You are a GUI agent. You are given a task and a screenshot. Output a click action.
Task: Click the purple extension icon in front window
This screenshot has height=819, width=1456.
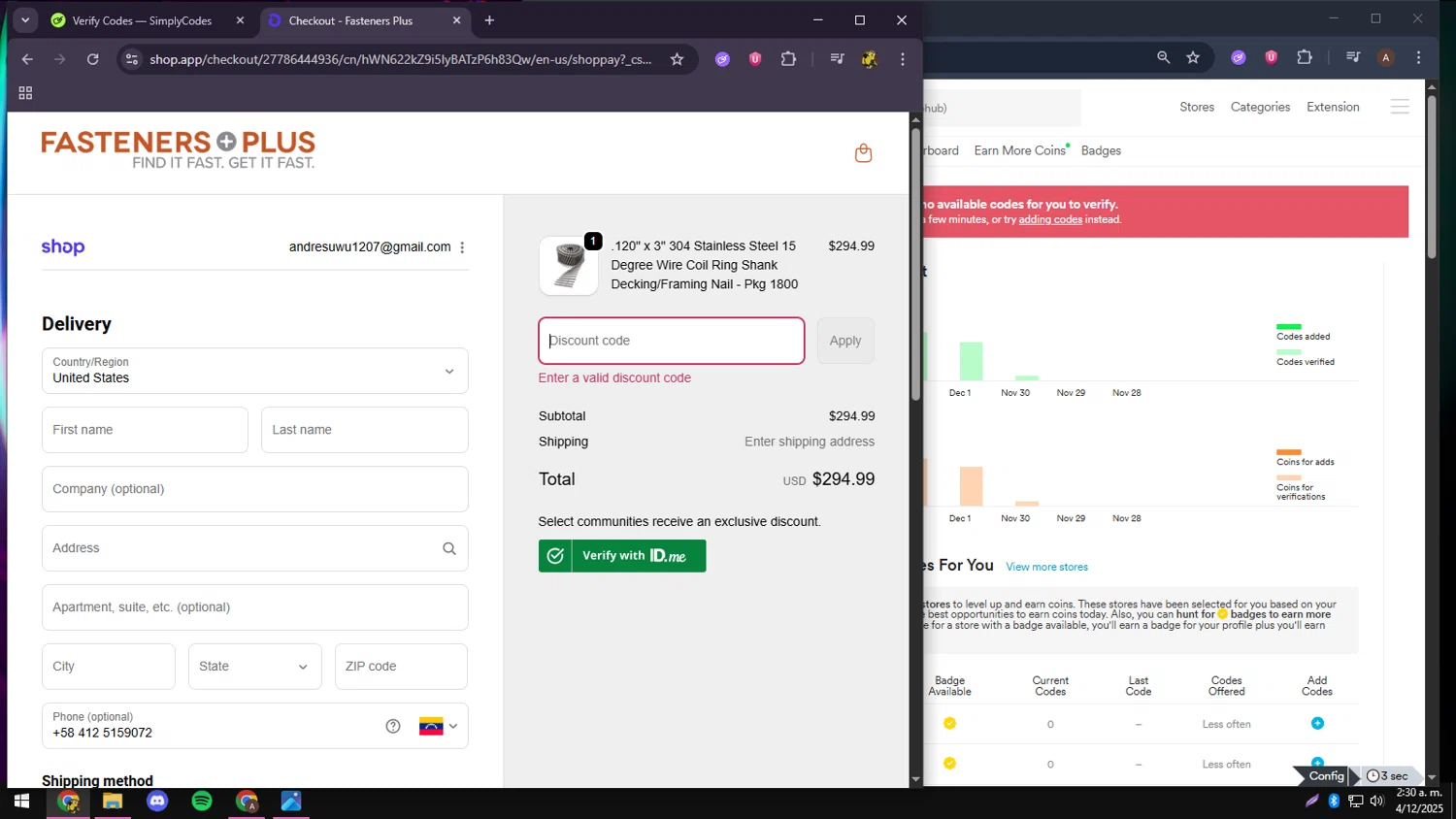tap(722, 59)
